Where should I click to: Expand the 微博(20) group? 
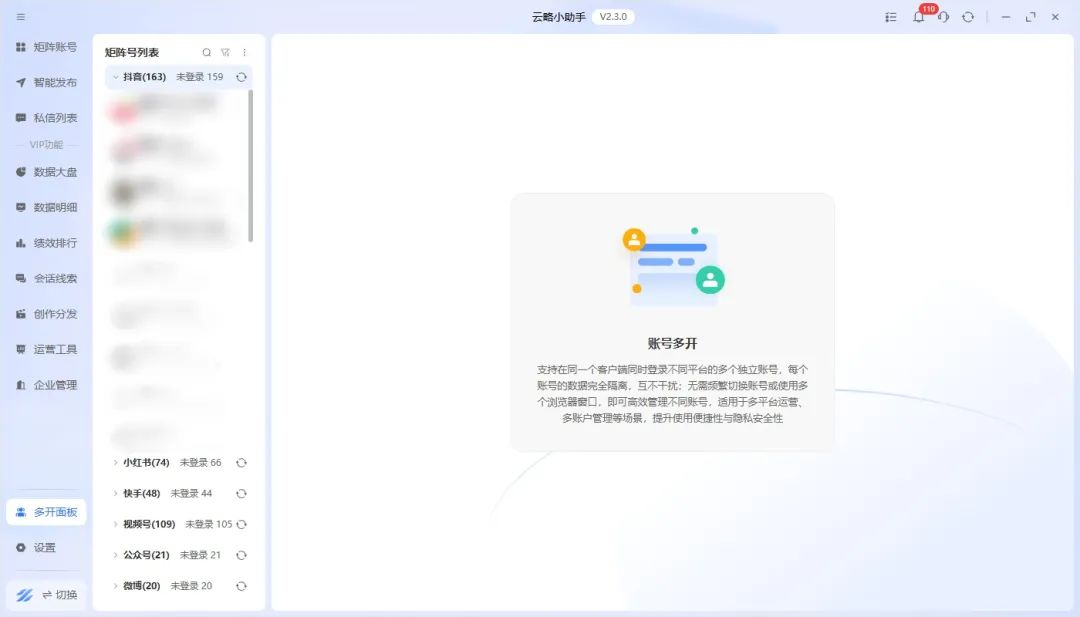(116, 586)
